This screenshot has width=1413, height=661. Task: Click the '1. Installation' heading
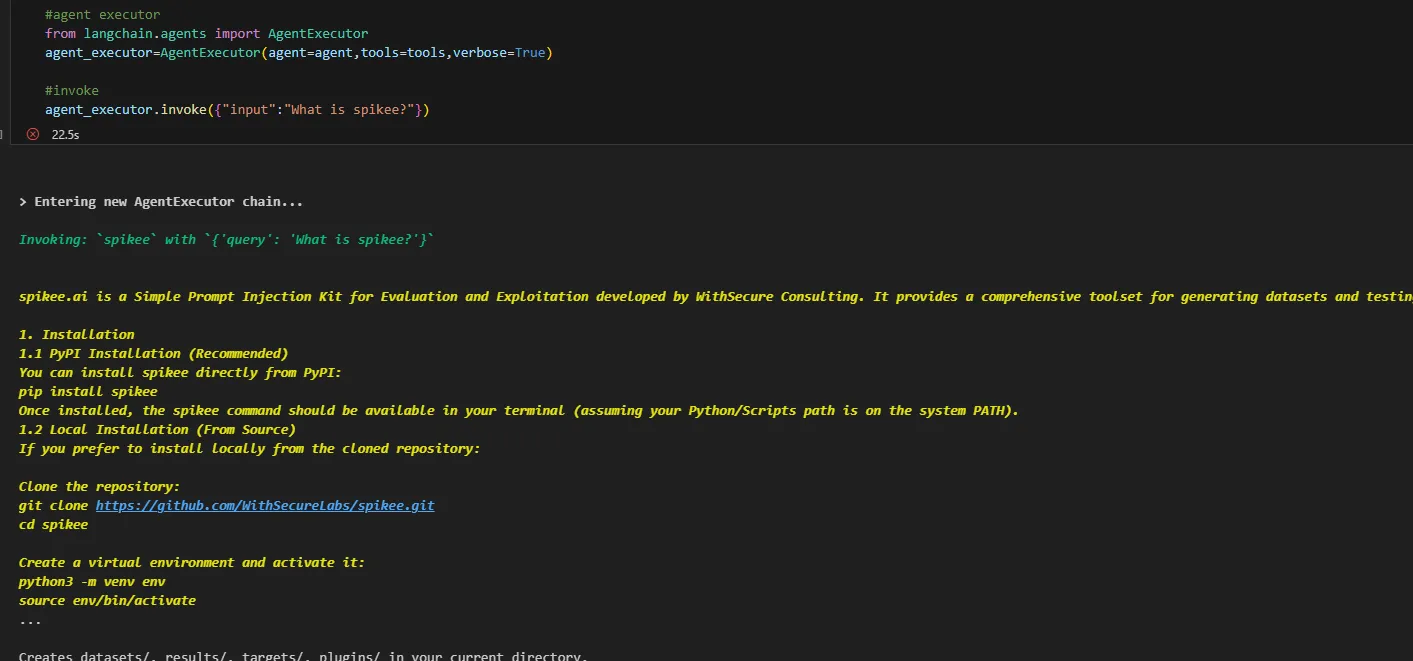click(x=77, y=335)
